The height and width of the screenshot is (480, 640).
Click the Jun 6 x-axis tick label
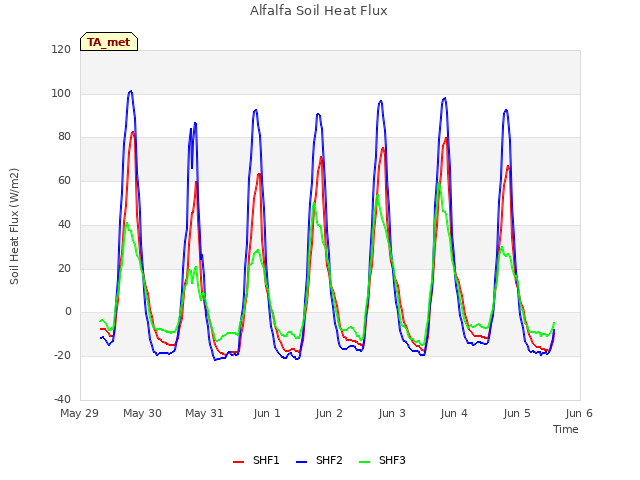tap(579, 413)
